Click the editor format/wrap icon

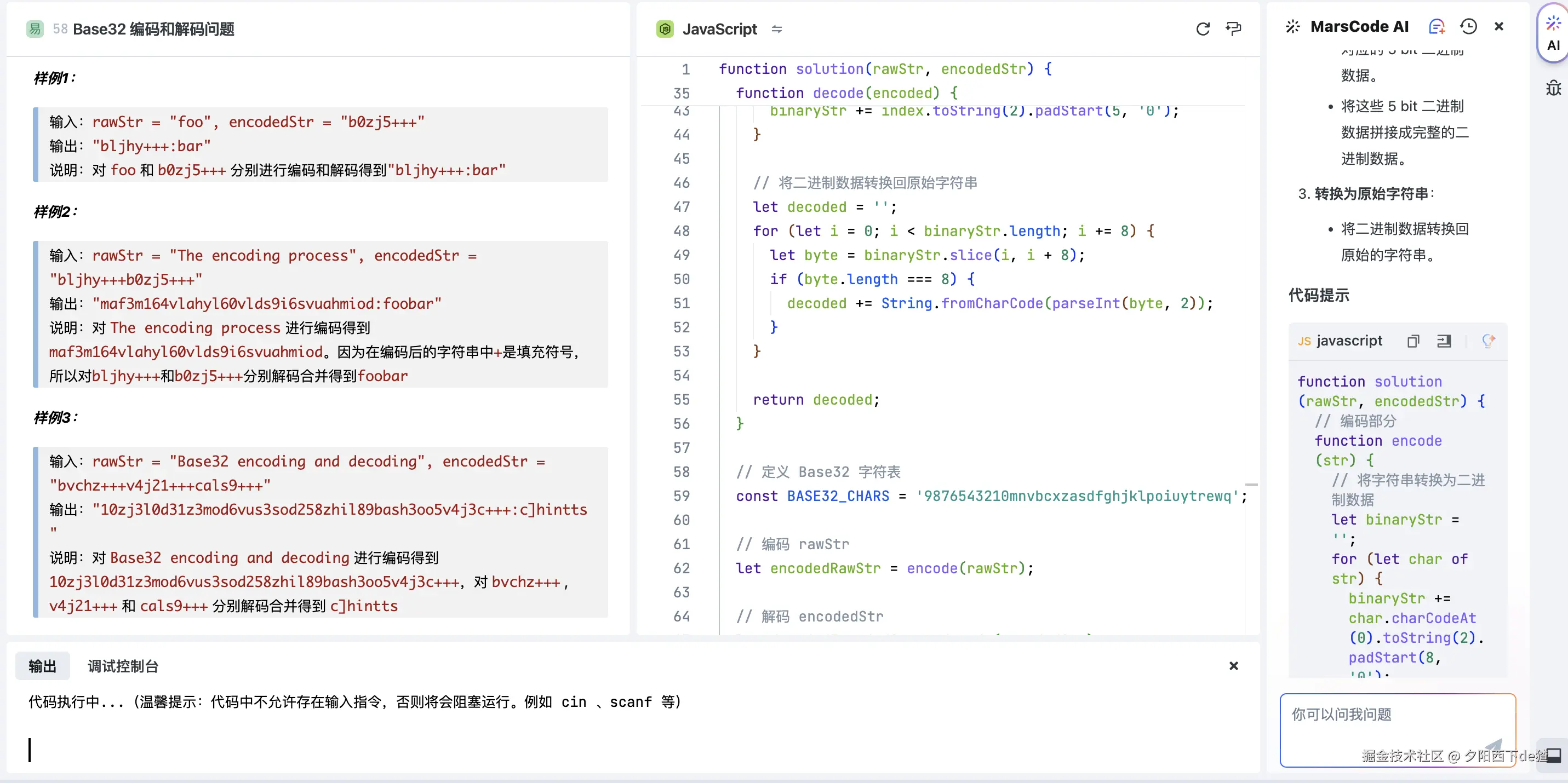(x=1233, y=29)
